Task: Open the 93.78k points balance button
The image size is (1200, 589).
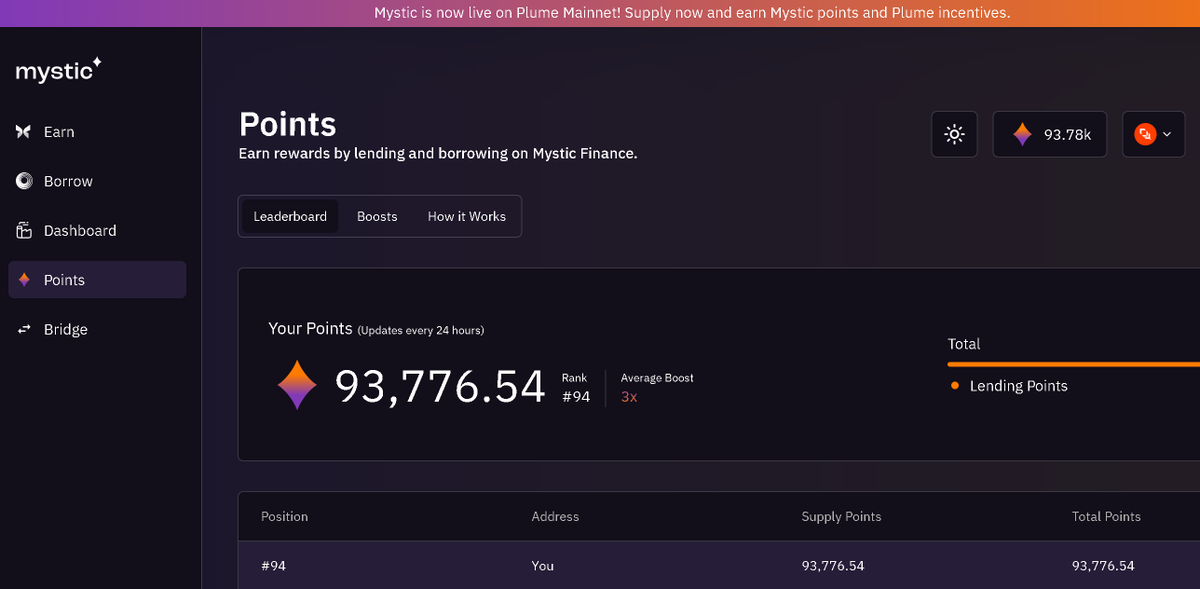Action: pyautogui.click(x=1050, y=134)
